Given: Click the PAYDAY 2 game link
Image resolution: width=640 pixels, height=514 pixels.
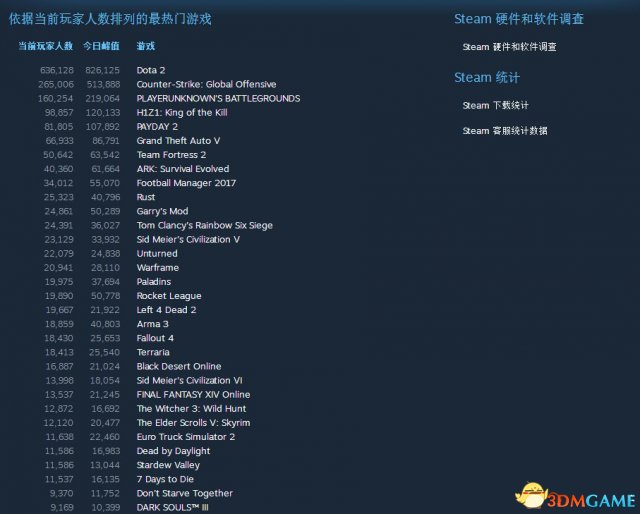Looking at the screenshot, I should tap(157, 127).
